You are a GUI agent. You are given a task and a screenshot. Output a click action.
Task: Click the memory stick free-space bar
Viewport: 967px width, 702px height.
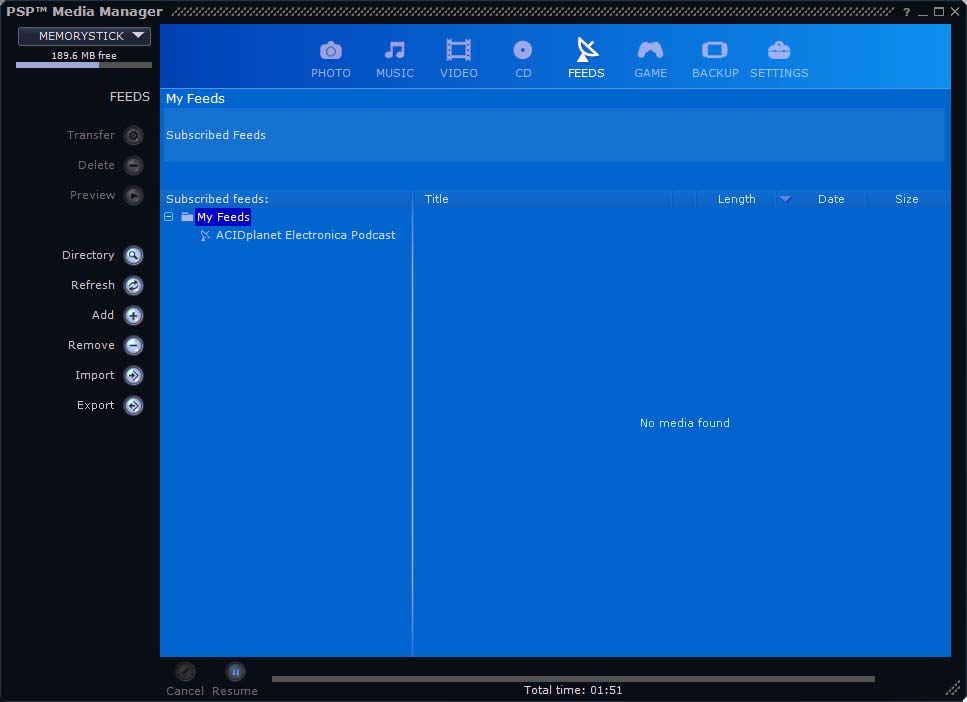84,65
